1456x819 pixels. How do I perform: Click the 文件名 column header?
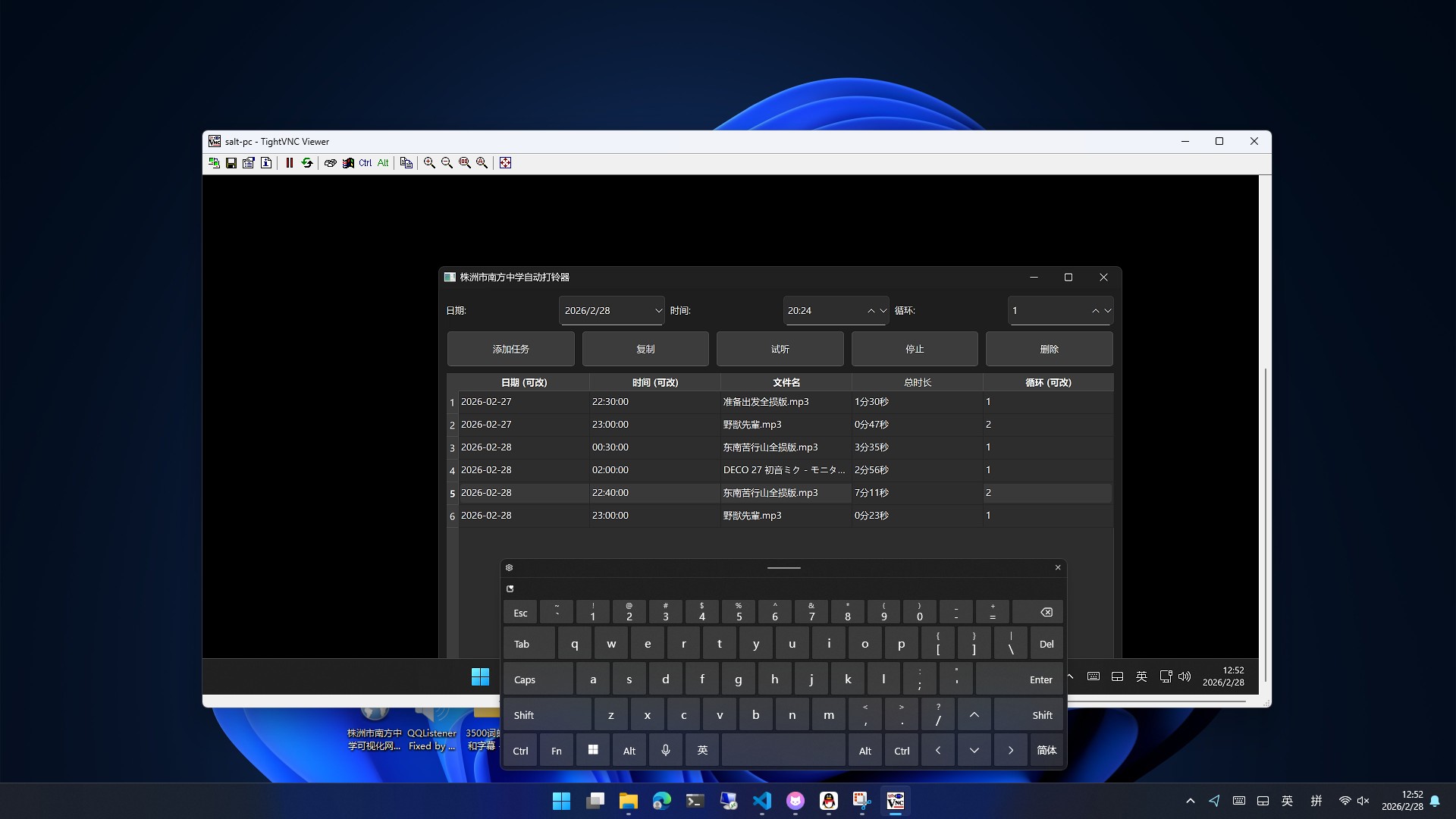click(786, 382)
